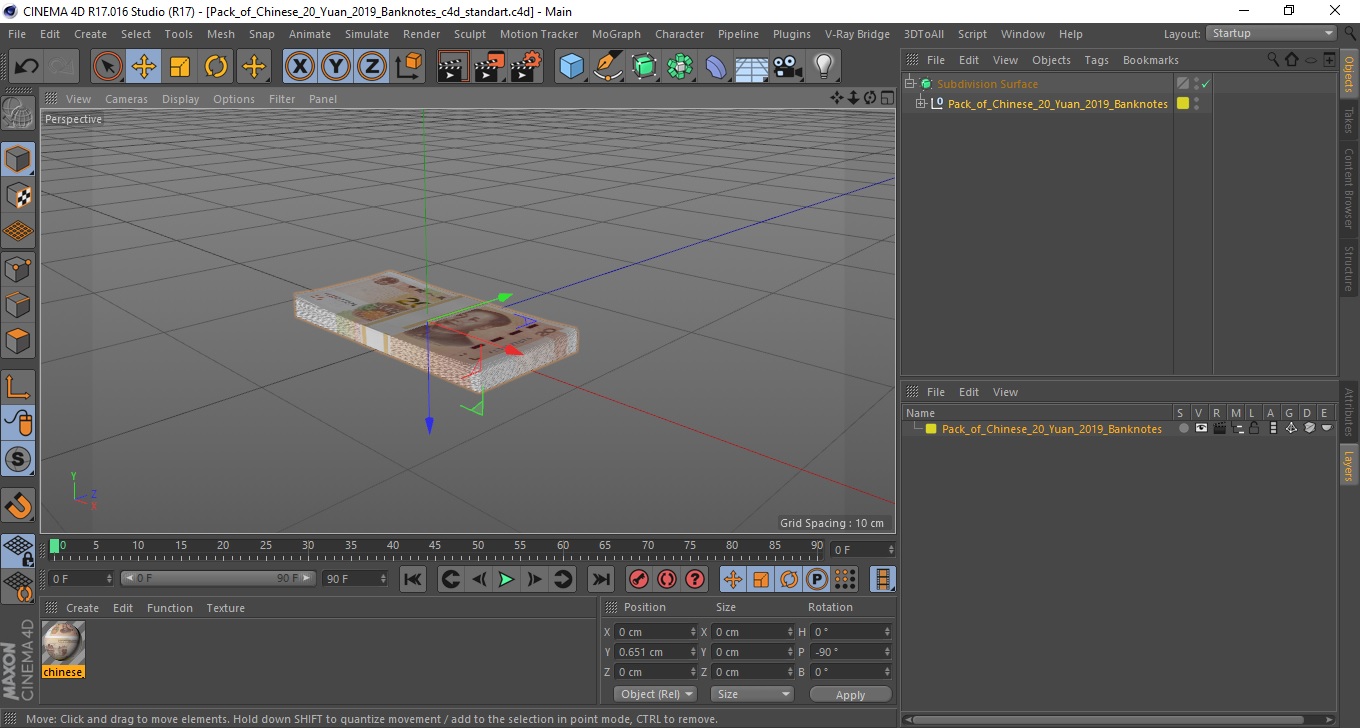Collapse the Subdivision Surface object
Screen dimensions: 1360x728
(909, 84)
